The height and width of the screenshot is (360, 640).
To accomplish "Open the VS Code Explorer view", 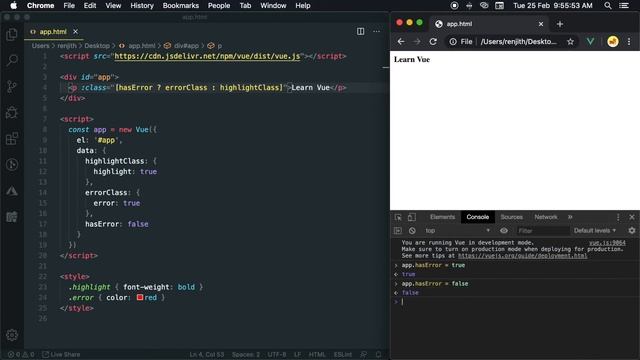I will (x=12, y=35).
